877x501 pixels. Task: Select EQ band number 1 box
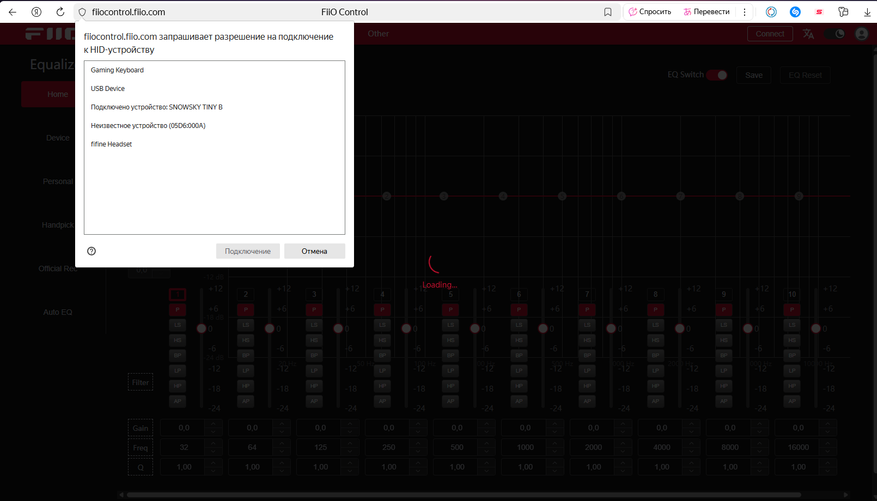[177, 294]
